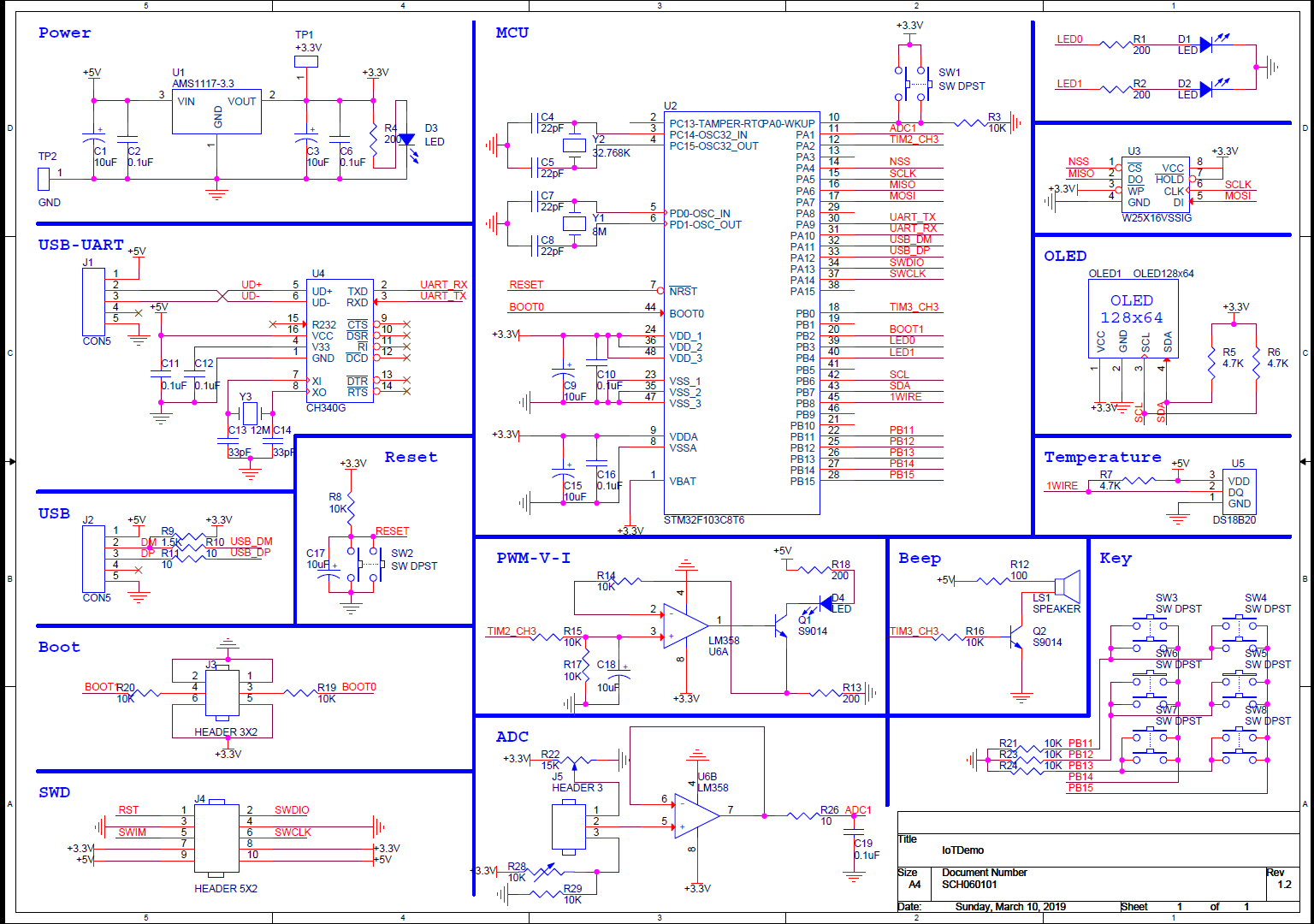
Task: Click the 'SWDIO' net label in SWD section
Action: [292, 810]
